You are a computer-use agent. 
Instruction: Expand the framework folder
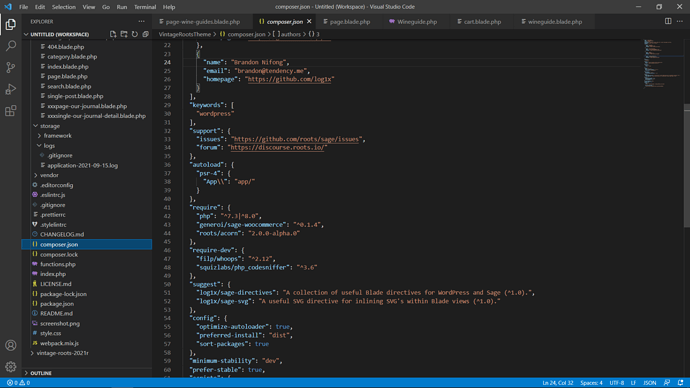[x=57, y=135]
